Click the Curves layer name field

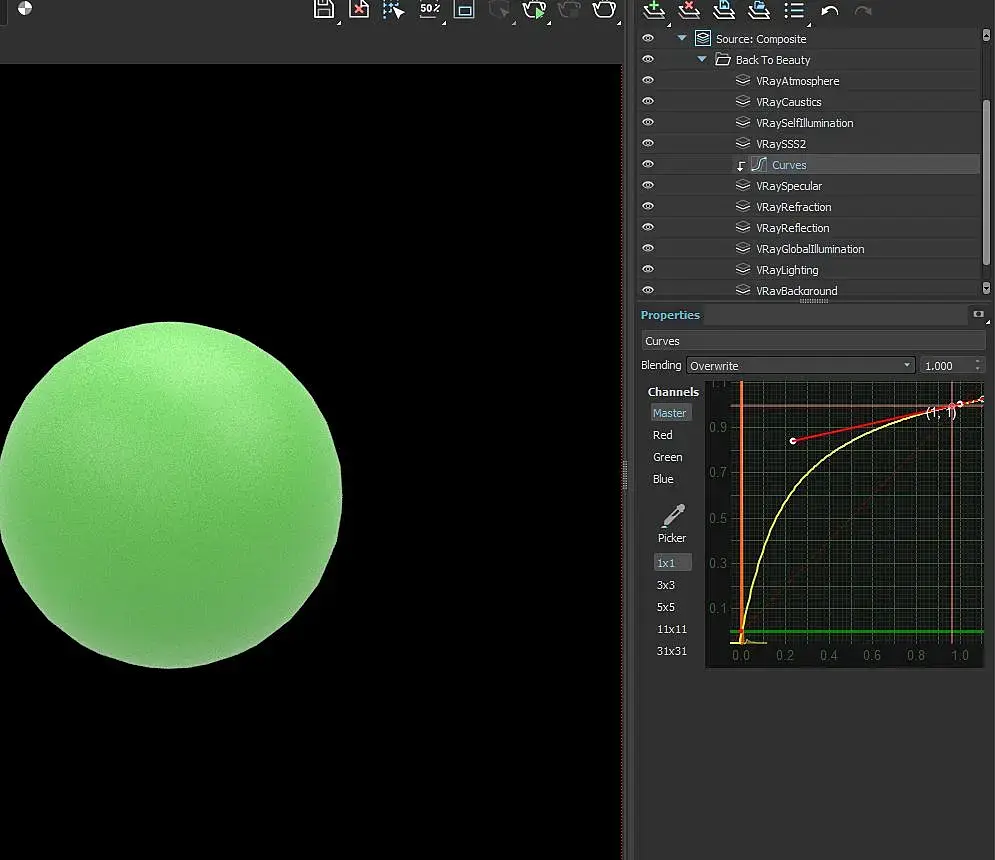[x=812, y=341]
